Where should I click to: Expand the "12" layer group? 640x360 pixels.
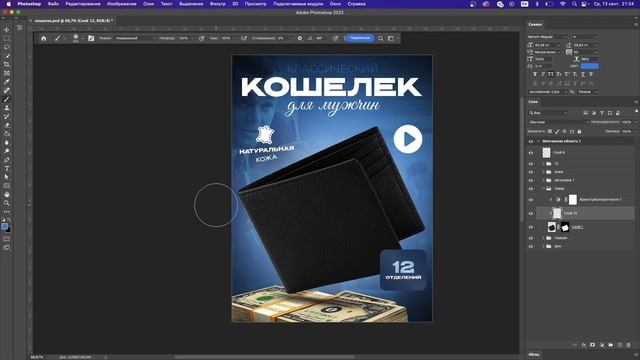point(543,164)
